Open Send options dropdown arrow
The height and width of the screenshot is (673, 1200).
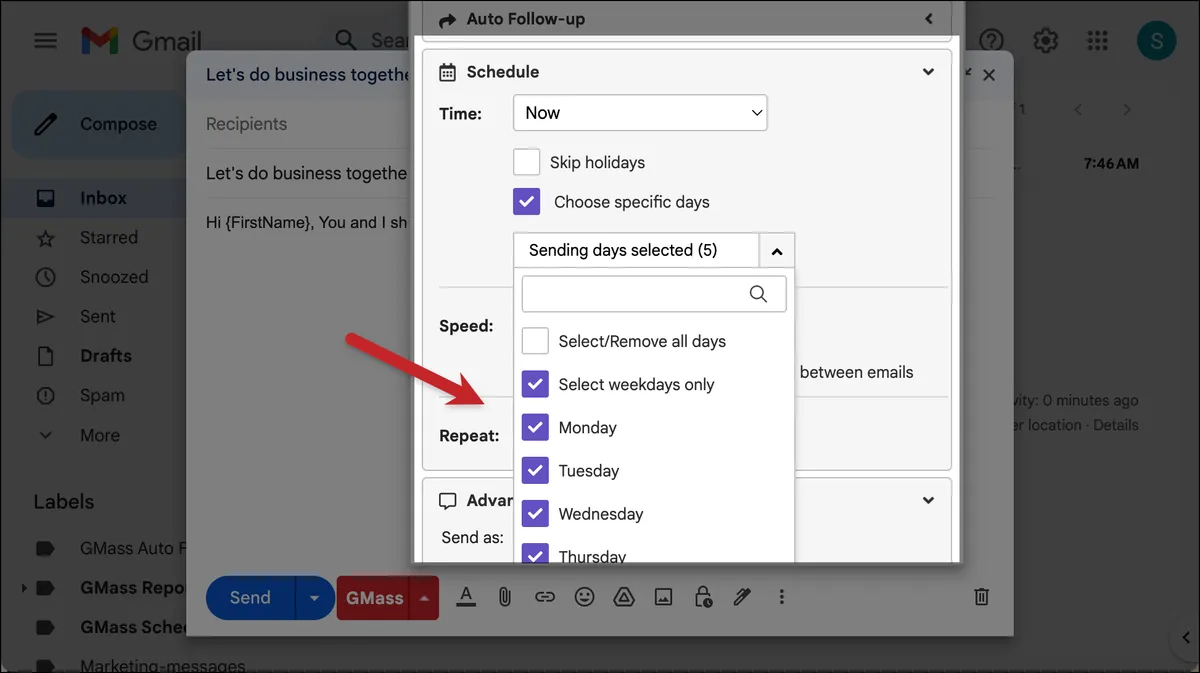pos(315,598)
